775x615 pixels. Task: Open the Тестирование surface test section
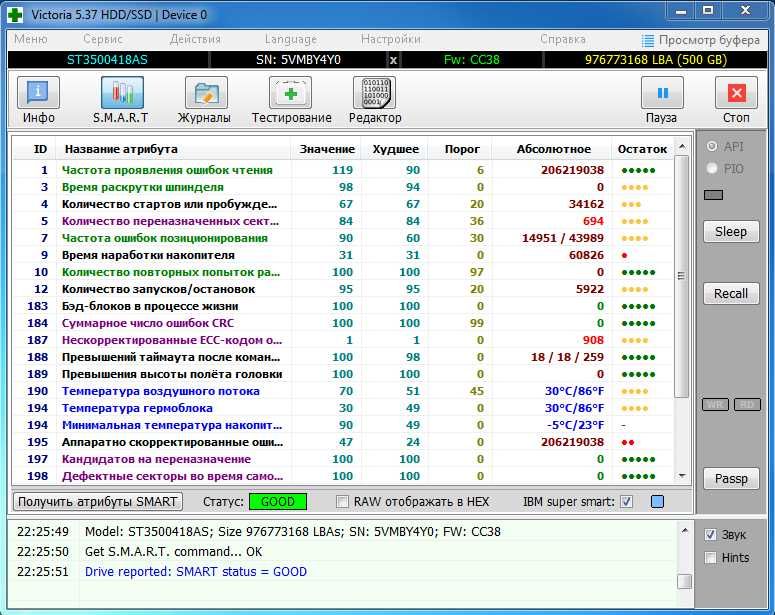click(x=291, y=100)
